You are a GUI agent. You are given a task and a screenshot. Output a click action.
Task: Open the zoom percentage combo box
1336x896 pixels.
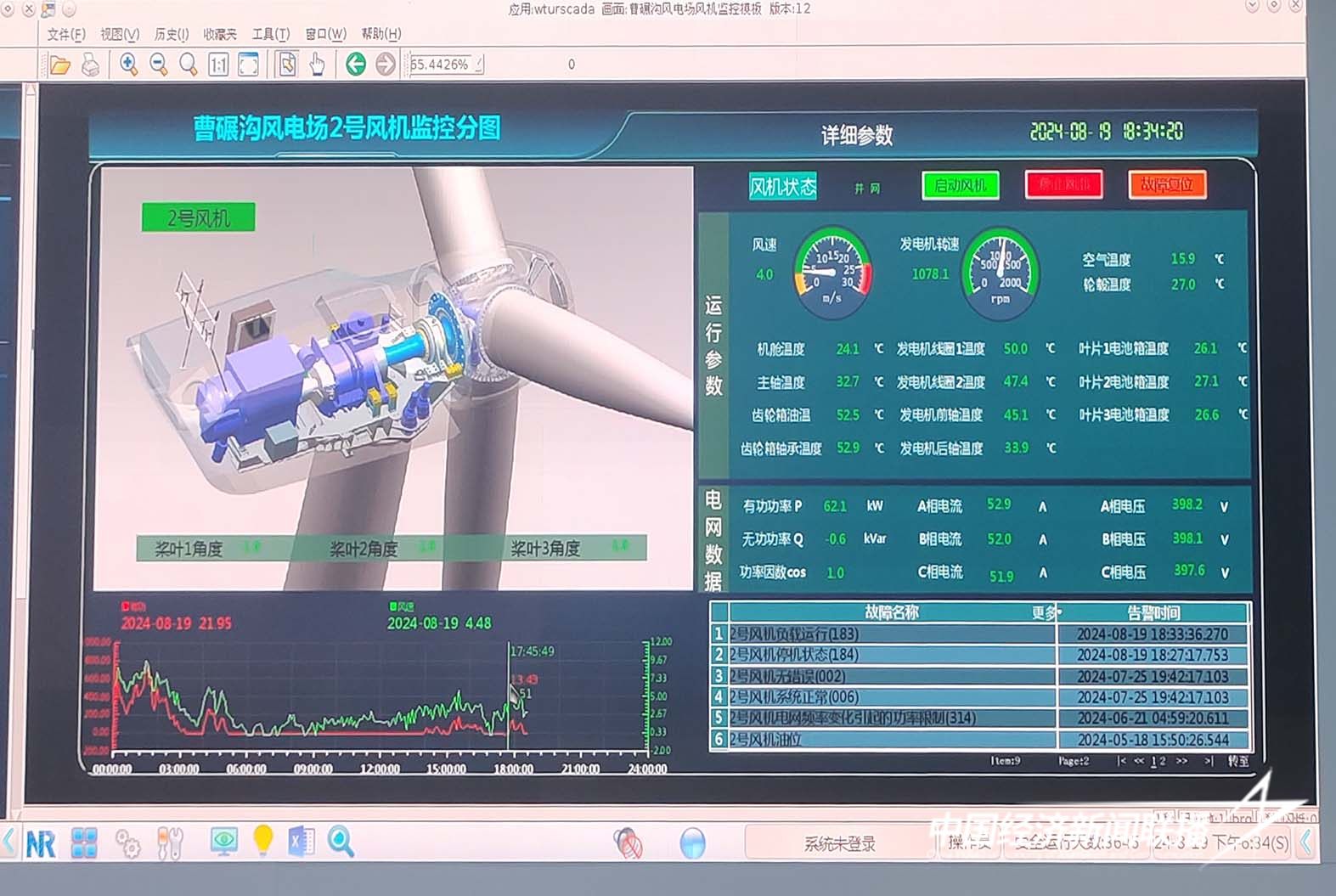(x=446, y=65)
